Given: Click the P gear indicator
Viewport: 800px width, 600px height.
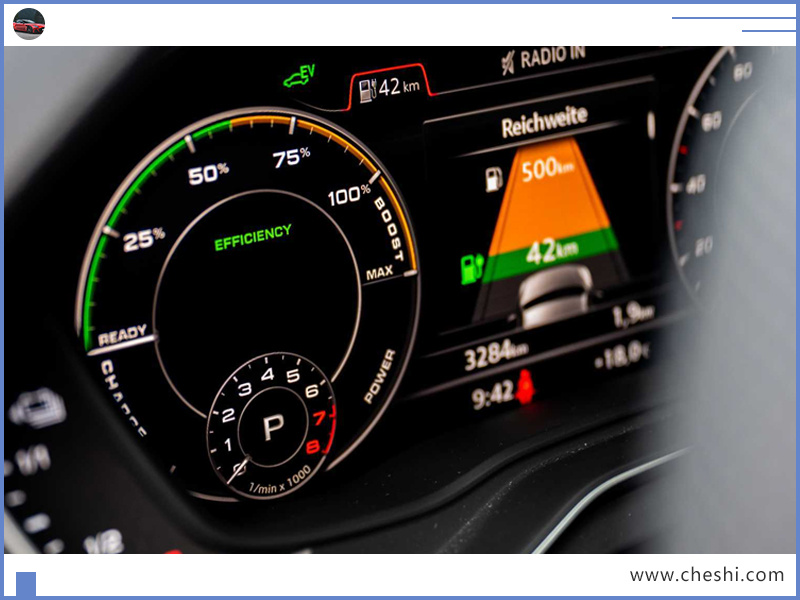Looking at the screenshot, I should pos(273,428).
